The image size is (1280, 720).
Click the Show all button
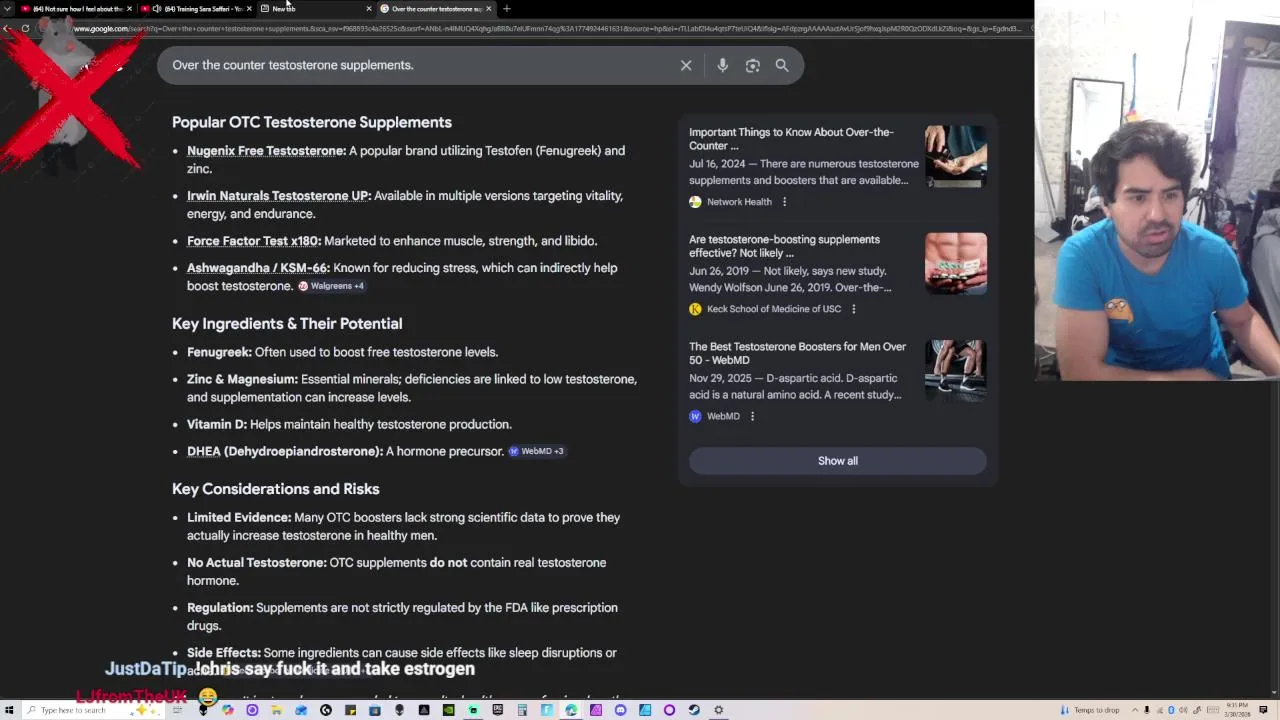pyautogui.click(x=838, y=461)
